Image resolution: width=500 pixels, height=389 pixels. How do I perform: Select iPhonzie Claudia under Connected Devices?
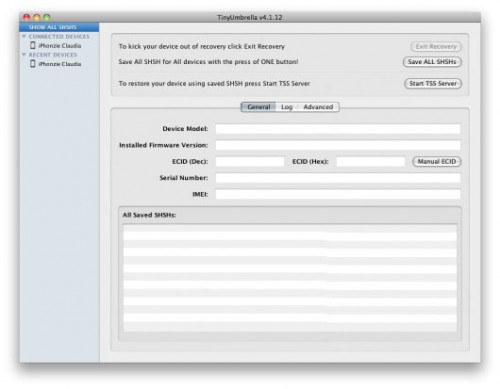coord(60,46)
